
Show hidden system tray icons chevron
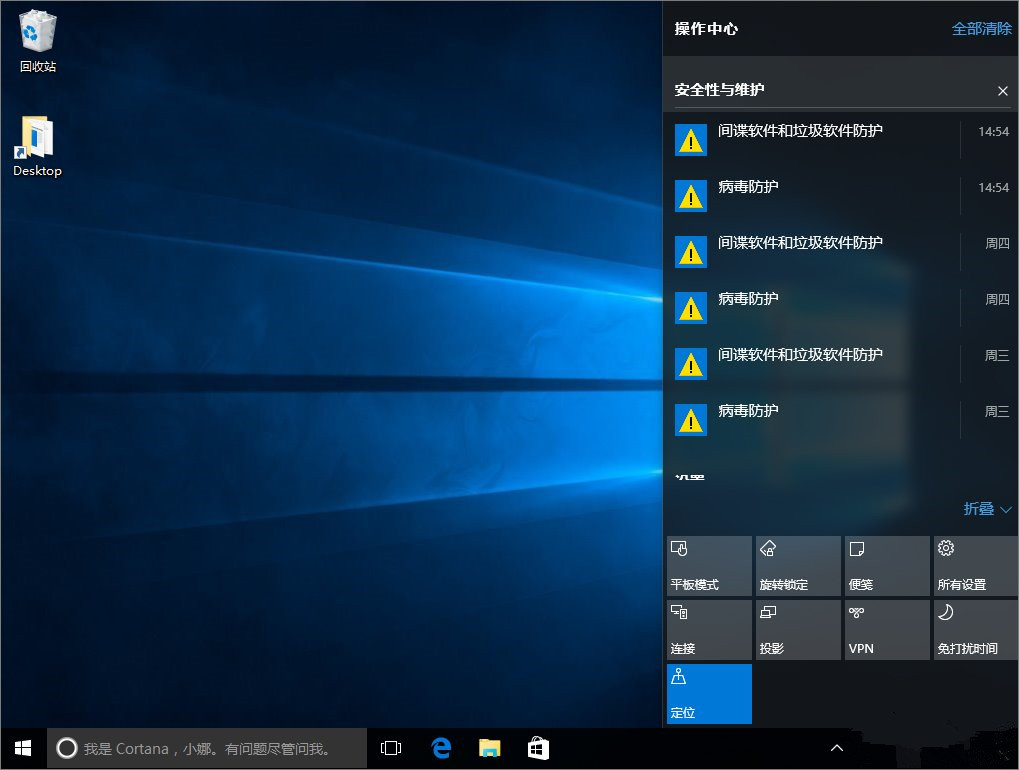pyautogui.click(x=837, y=748)
